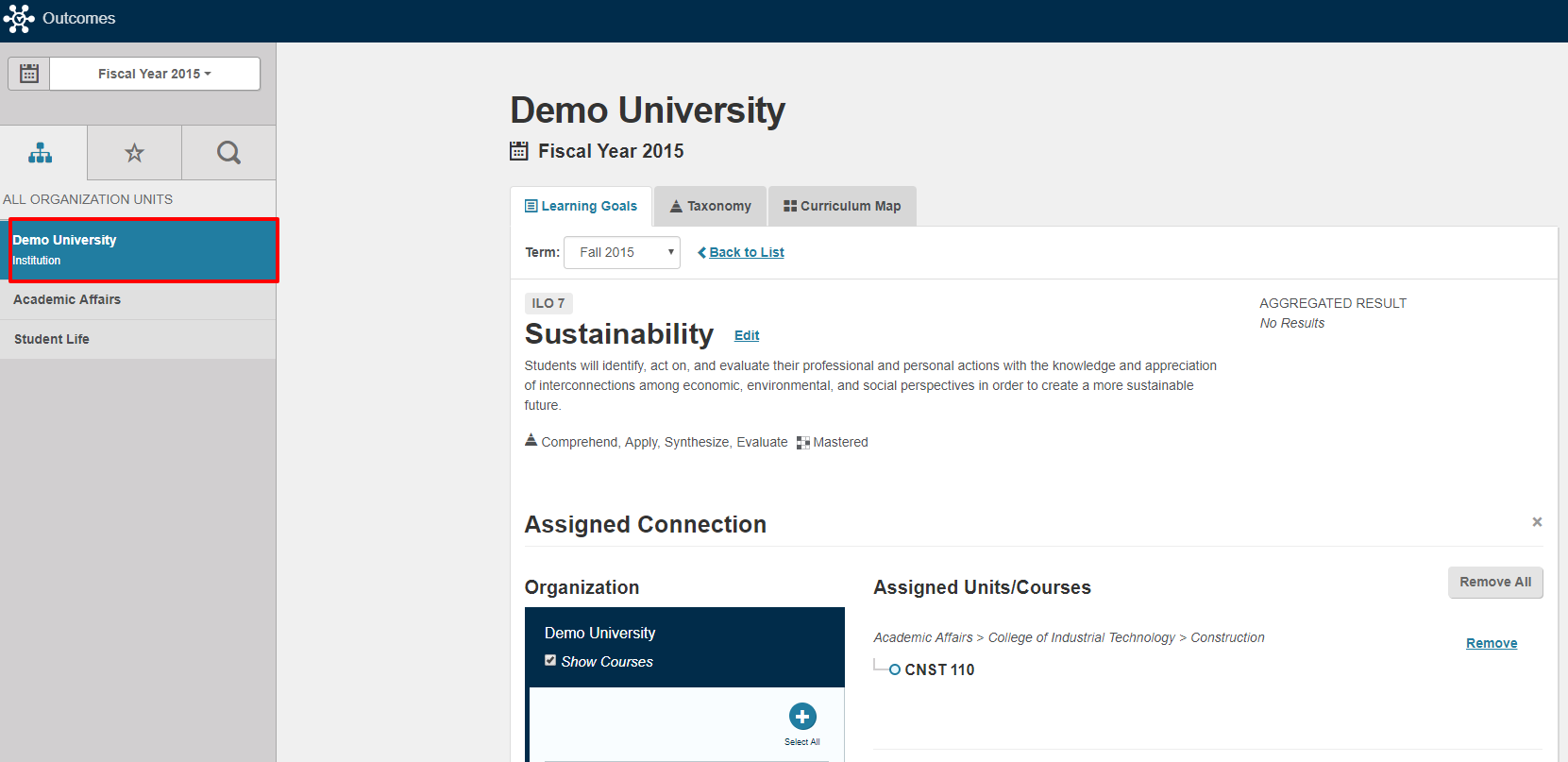Switch to the Curriculum Map tab
Screen dimensions: 1568x762
tap(842, 206)
